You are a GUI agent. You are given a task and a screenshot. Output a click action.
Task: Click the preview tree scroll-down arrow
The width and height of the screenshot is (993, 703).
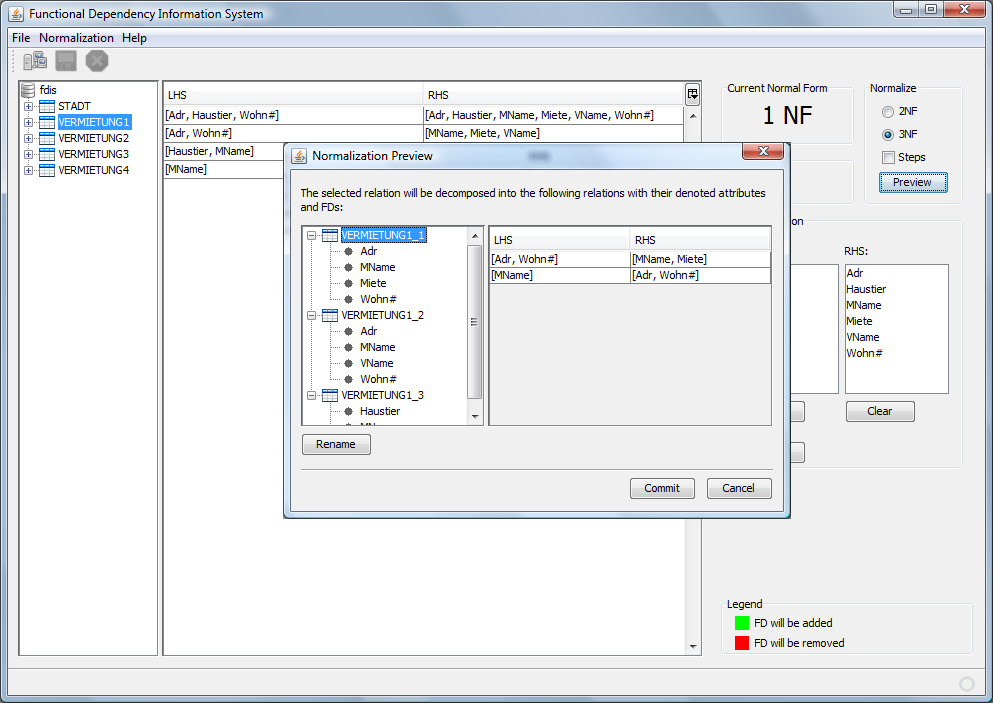coord(475,417)
